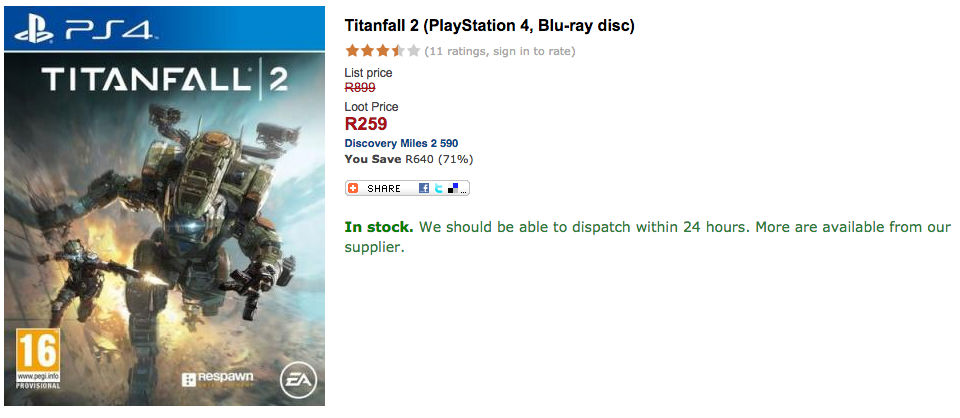Share the product on Facebook
This screenshot has width=960, height=418.
424,188
